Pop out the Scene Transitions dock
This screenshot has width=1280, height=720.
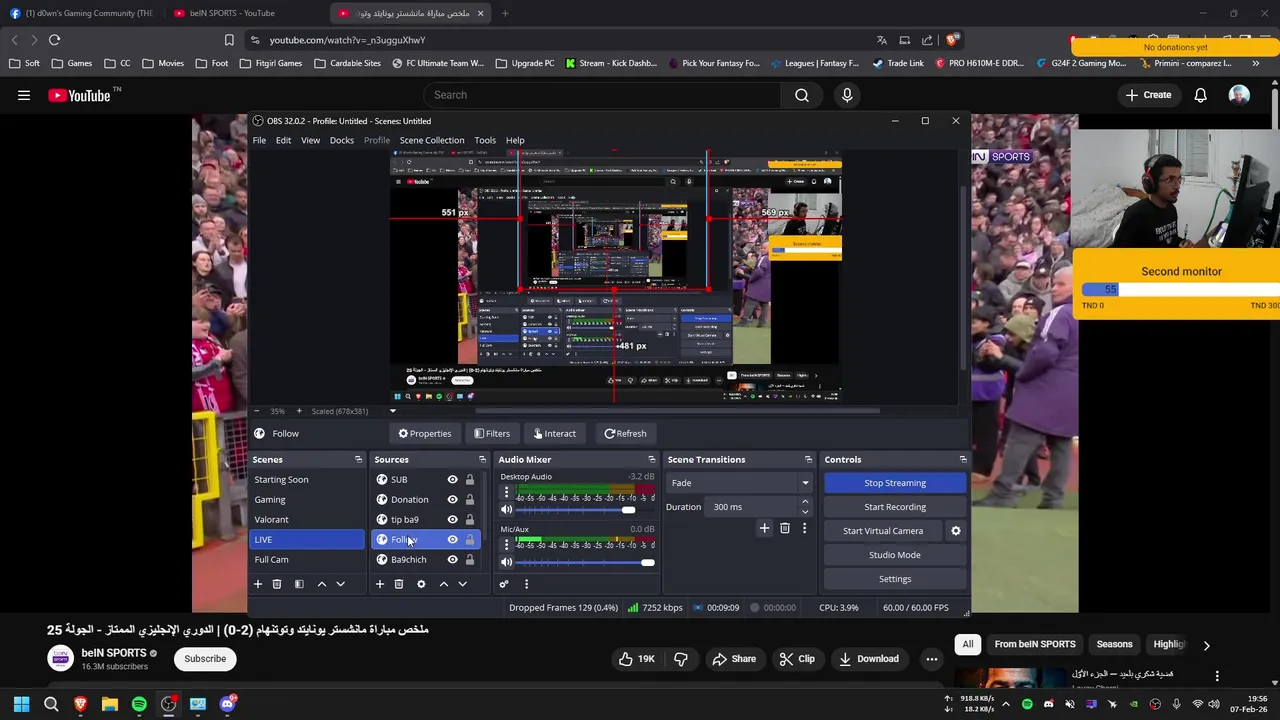[x=808, y=460]
